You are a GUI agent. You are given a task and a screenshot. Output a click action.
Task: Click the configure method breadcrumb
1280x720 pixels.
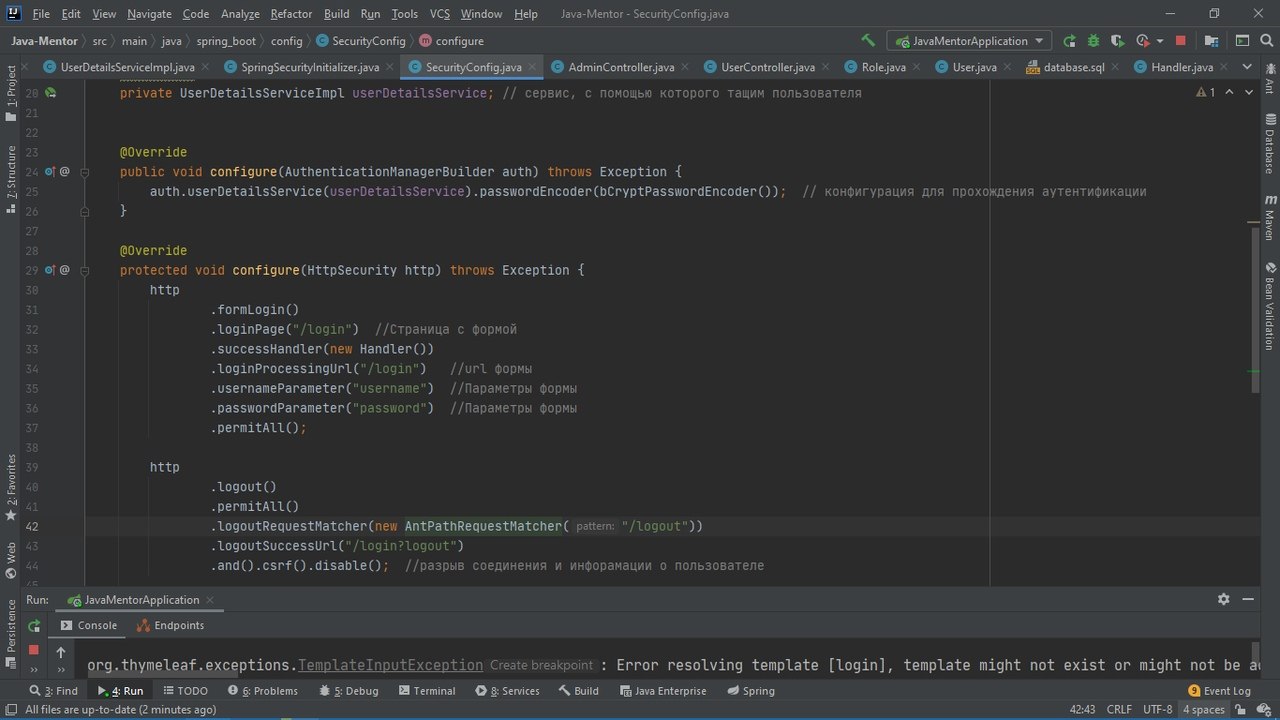click(452, 41)
